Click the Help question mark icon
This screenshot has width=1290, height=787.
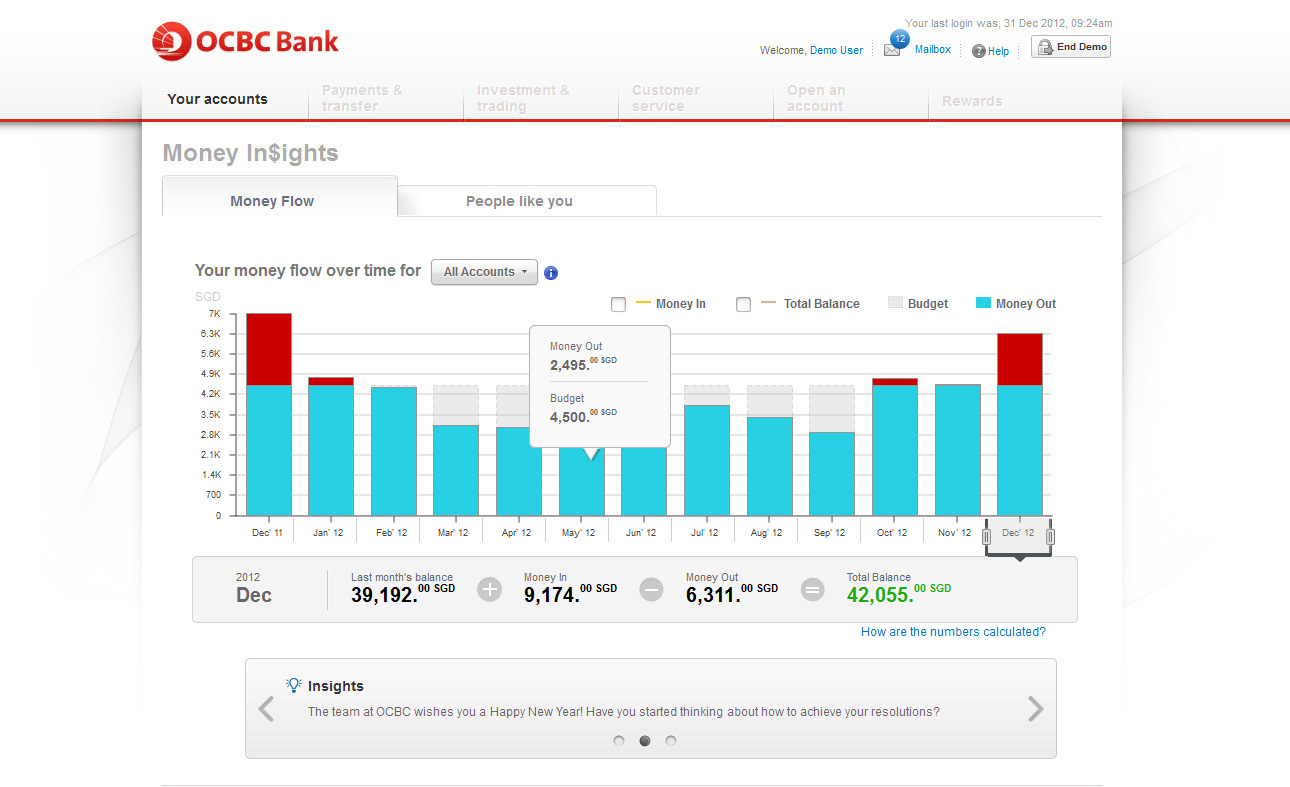979,51
